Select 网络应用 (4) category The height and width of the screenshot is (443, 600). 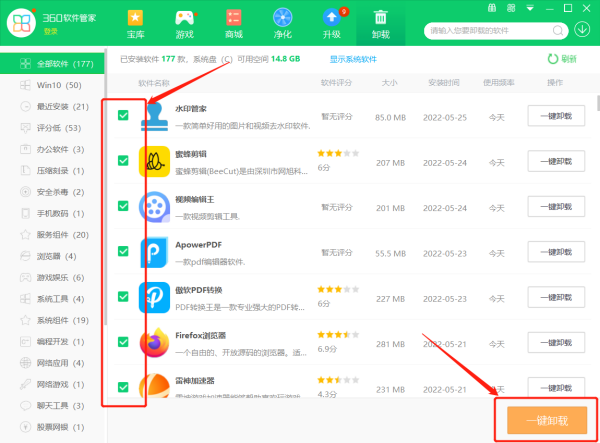pos(52,363)
